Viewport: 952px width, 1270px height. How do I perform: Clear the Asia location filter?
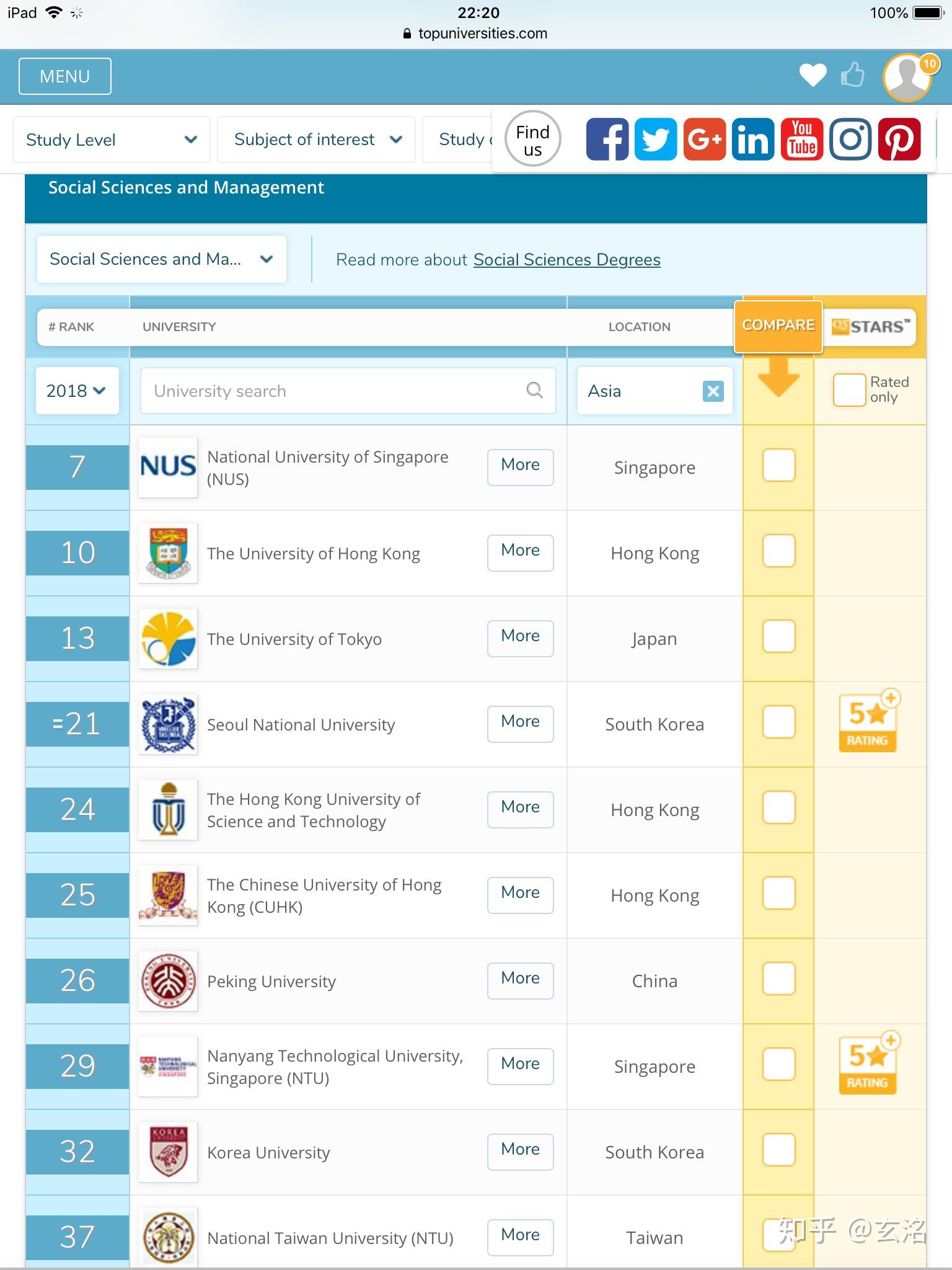click(x=713, y=391)
